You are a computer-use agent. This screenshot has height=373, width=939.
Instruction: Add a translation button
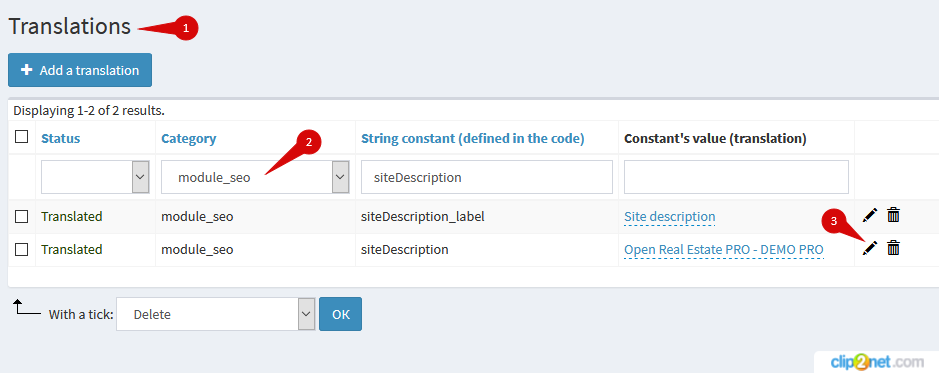80,70
